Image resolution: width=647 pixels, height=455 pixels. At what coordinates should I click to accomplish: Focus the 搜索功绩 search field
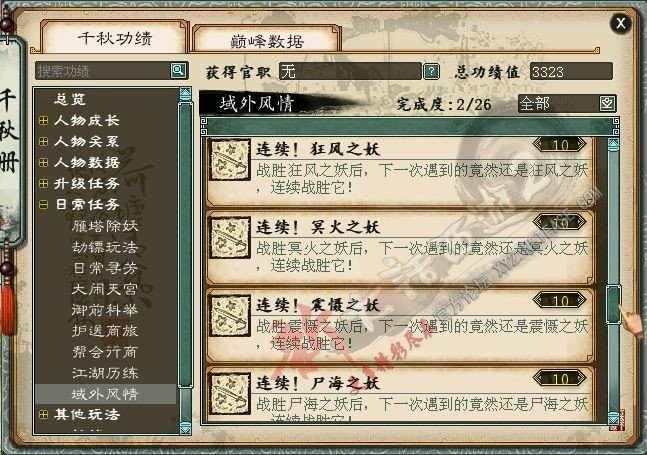pyautogui.click(x=103, y=71)
